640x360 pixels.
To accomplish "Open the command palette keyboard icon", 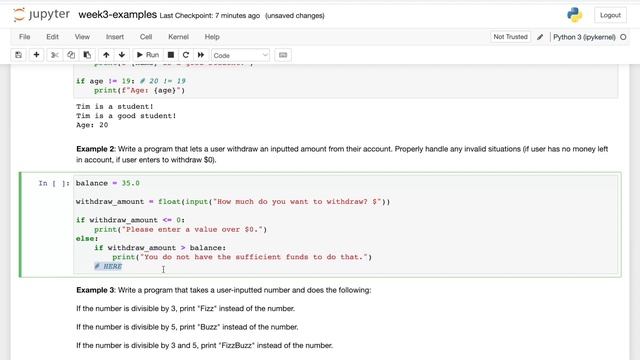I will point(283,55).
